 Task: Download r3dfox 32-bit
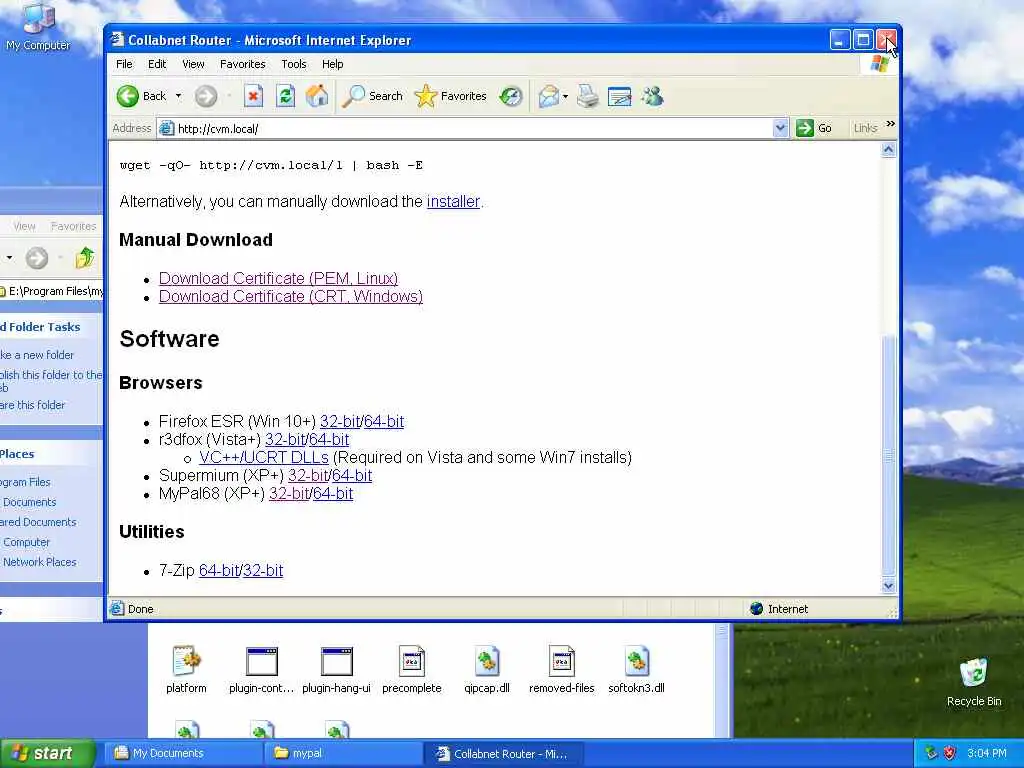(285, 440)
